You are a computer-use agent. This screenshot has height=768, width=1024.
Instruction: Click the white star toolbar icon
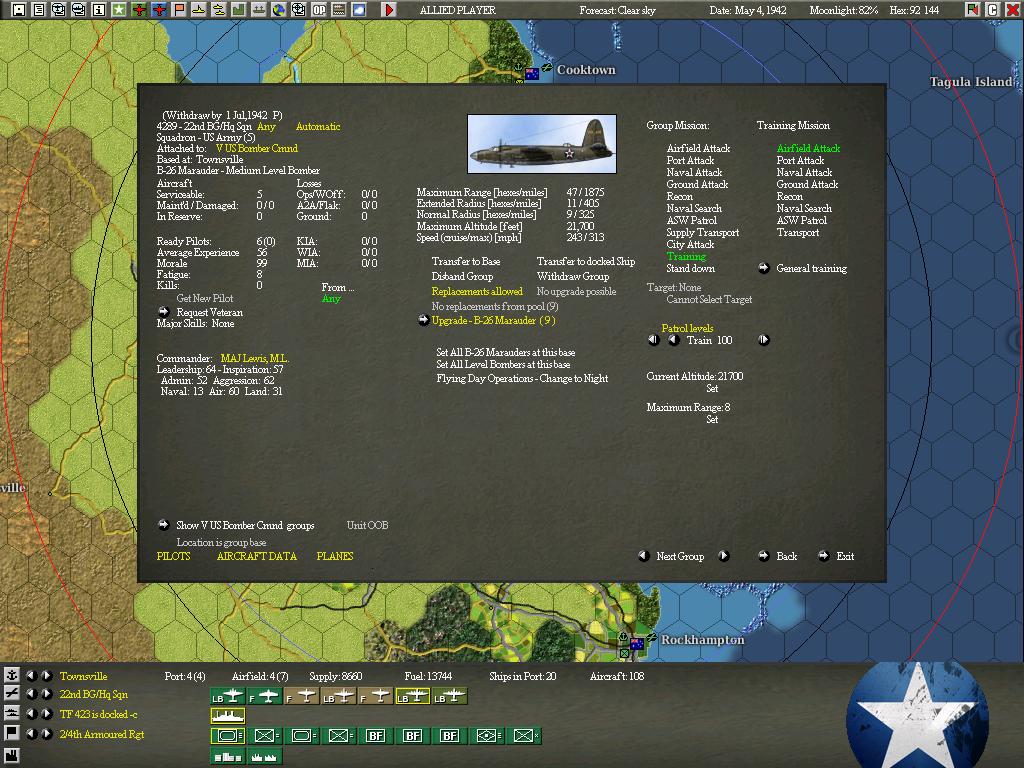coord(119,9)
